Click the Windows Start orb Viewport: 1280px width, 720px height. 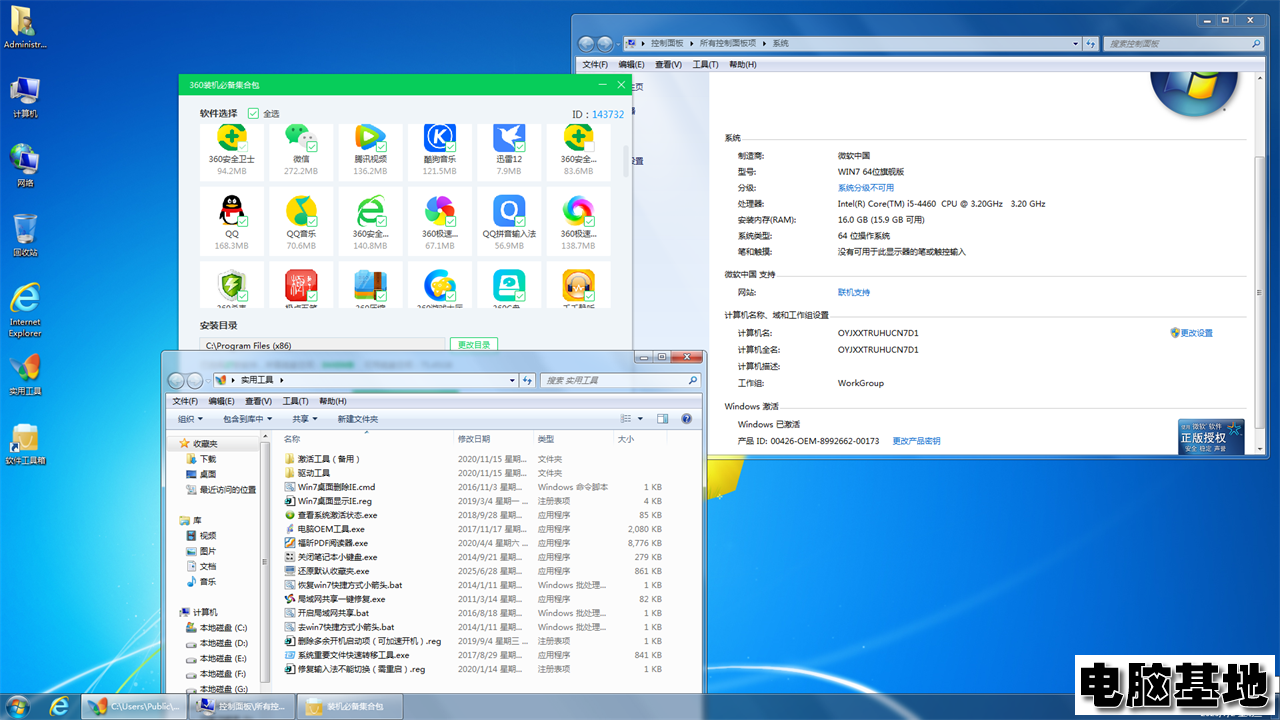tap(19, 706)
